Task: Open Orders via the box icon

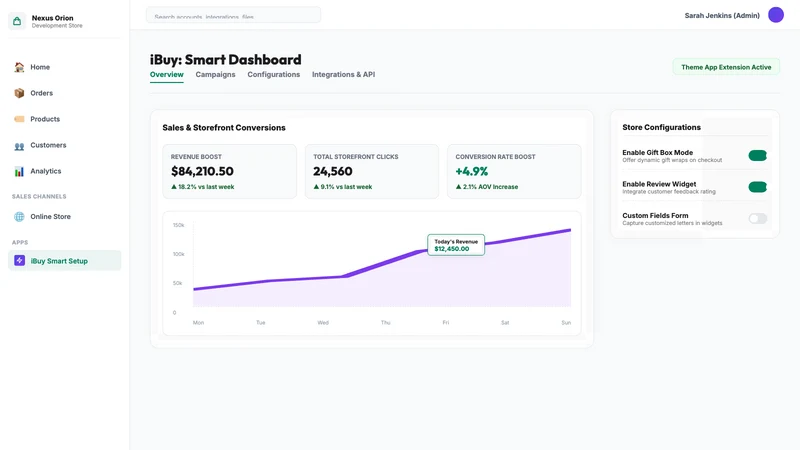Action: (19, 93)
